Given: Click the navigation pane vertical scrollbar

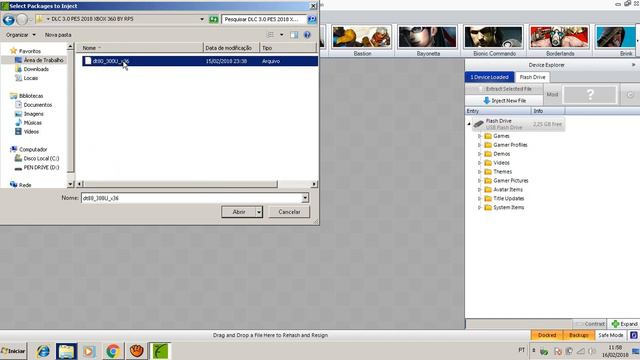Looking at the screenshot, I should pos(70,112).
